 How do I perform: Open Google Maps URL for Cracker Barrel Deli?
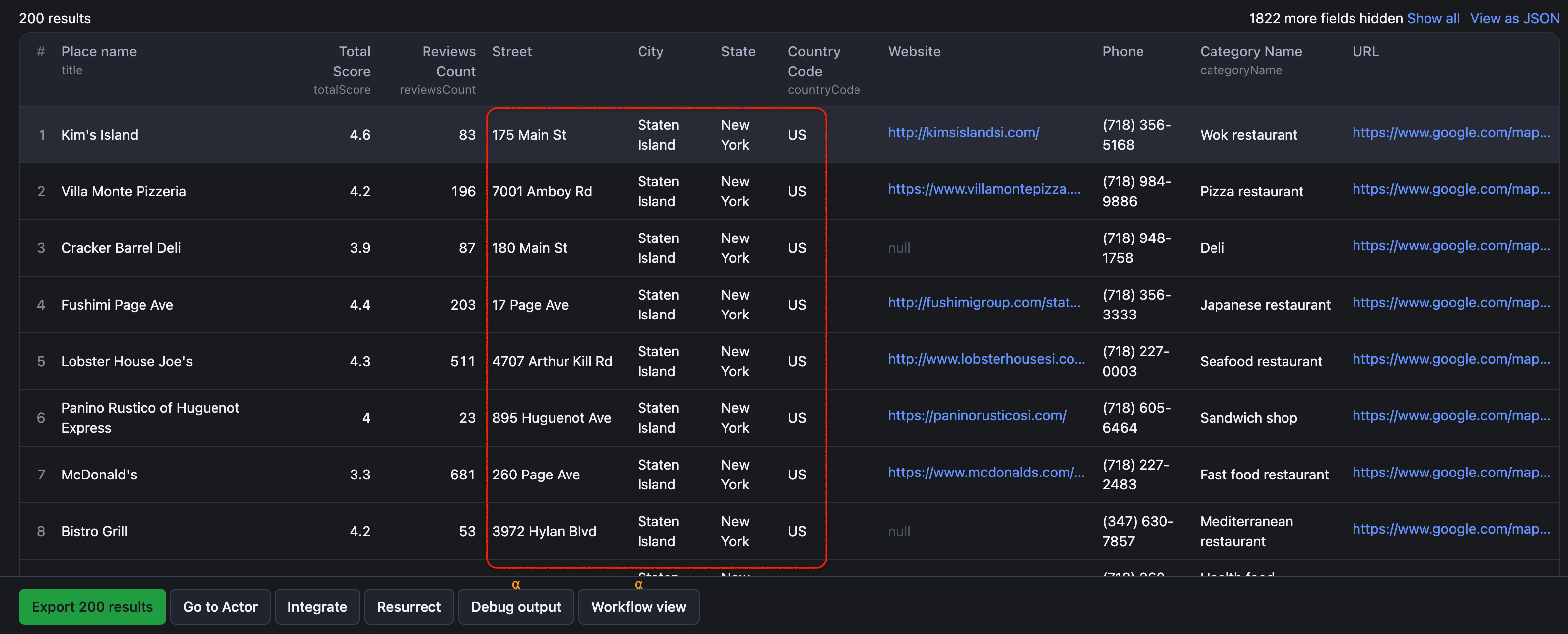(1451, 245)
